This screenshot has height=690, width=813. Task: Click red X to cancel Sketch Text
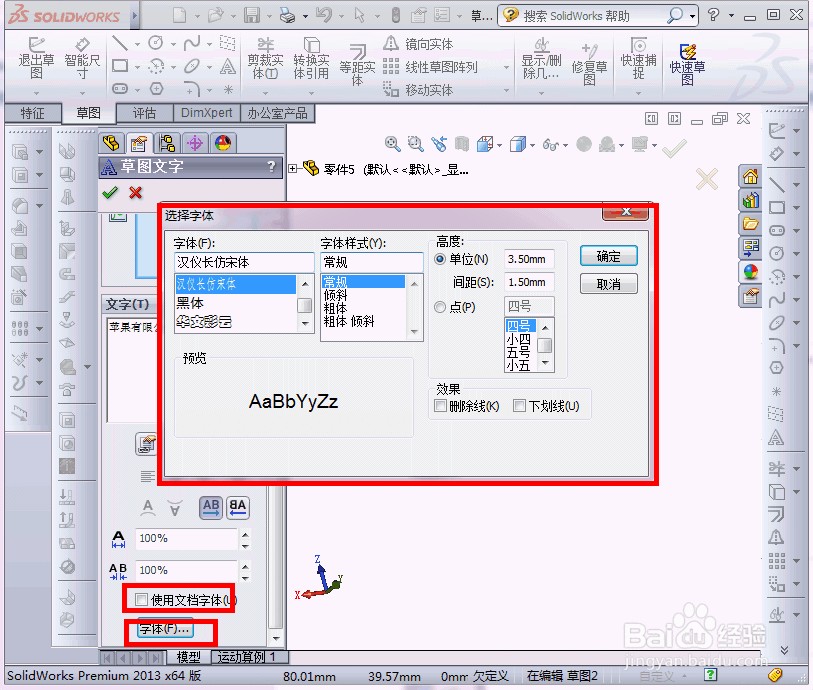click(136, 193)
